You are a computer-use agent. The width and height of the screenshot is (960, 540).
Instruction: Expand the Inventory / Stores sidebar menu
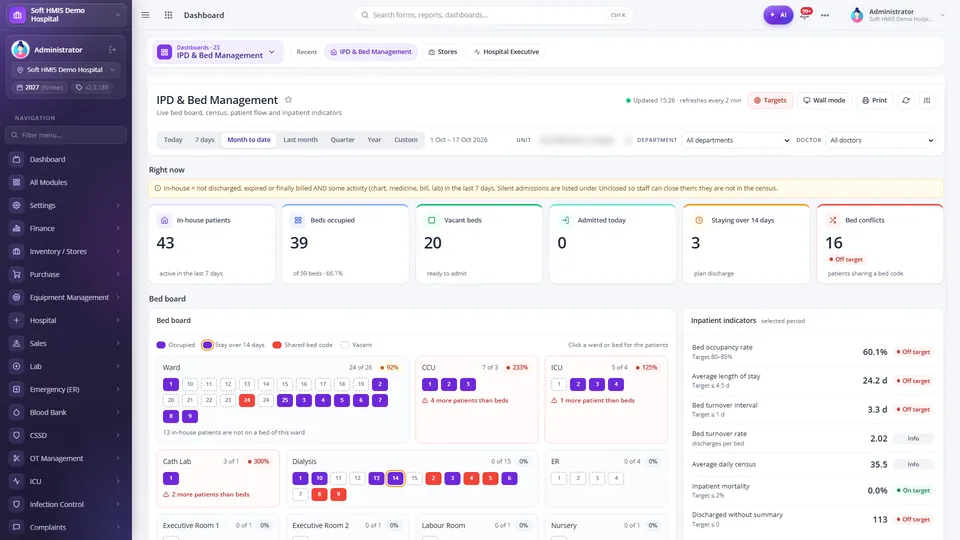click(66, 252)
